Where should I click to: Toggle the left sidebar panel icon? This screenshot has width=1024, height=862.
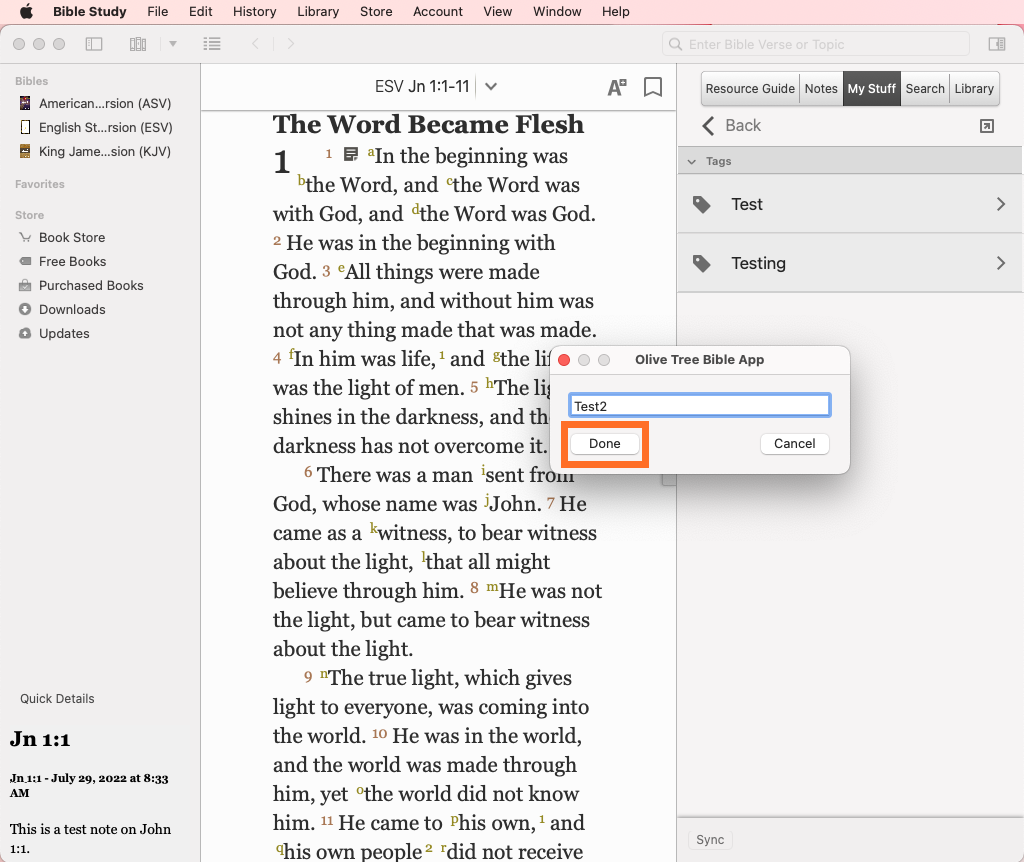pos(94,44)
